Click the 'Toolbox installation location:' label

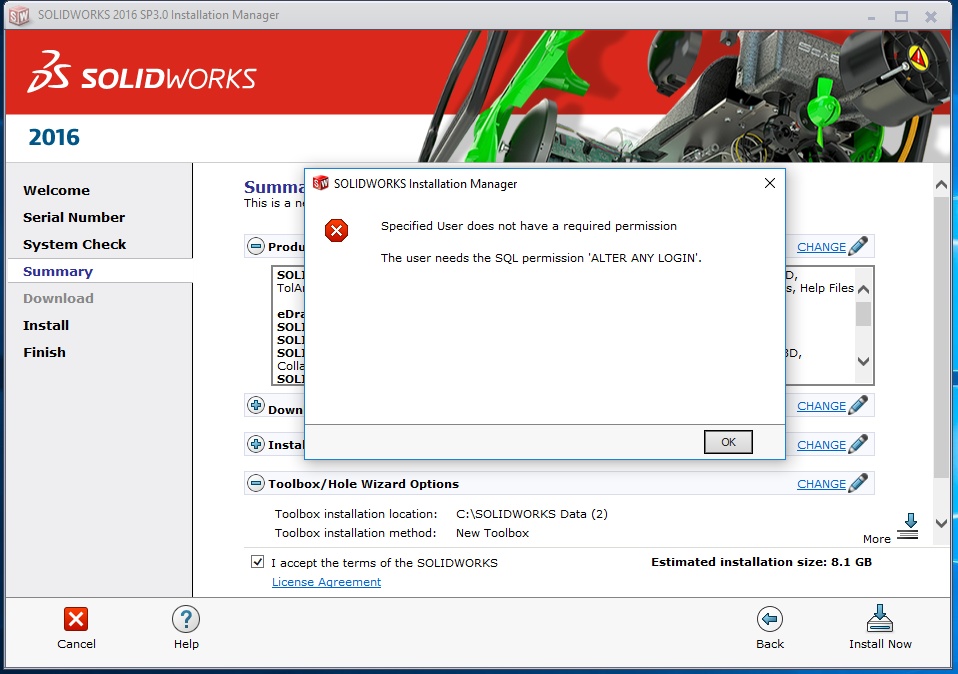(x=356, y=514)
